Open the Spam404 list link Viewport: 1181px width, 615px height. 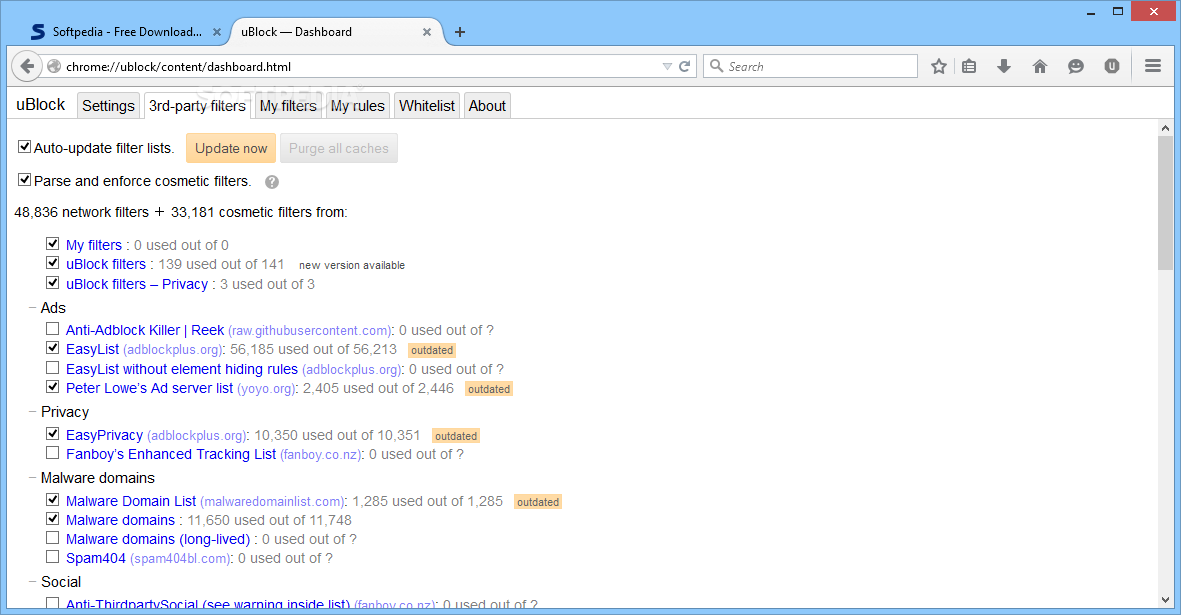96,559
